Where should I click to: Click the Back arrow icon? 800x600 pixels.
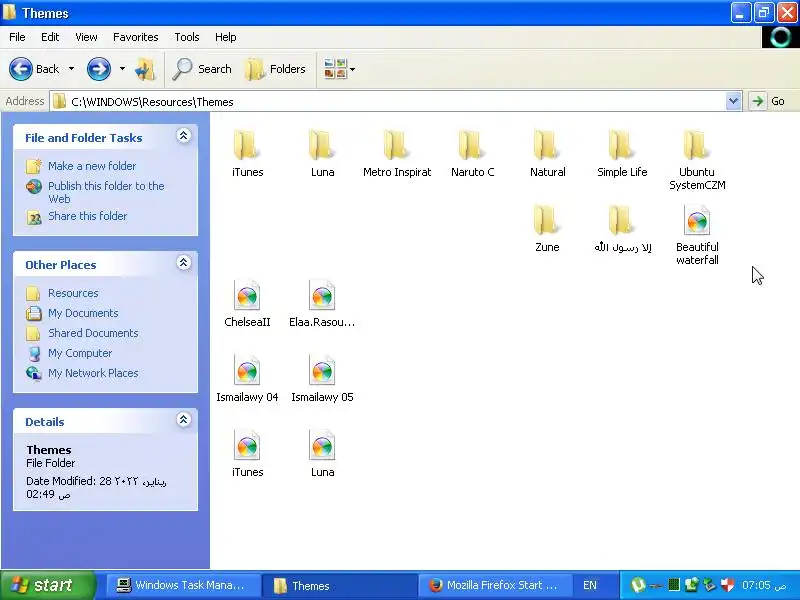[x=21, y=69]
